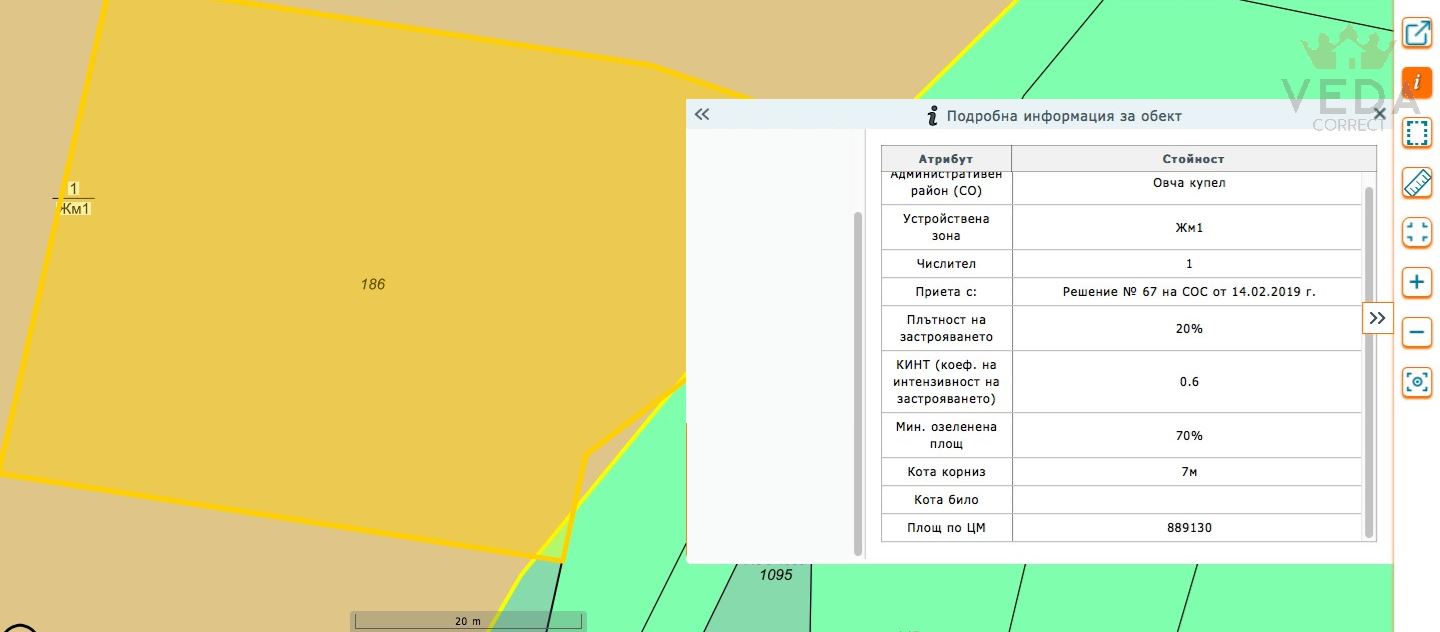Click the left pane scrollbar in info panel

click(858, 383)
